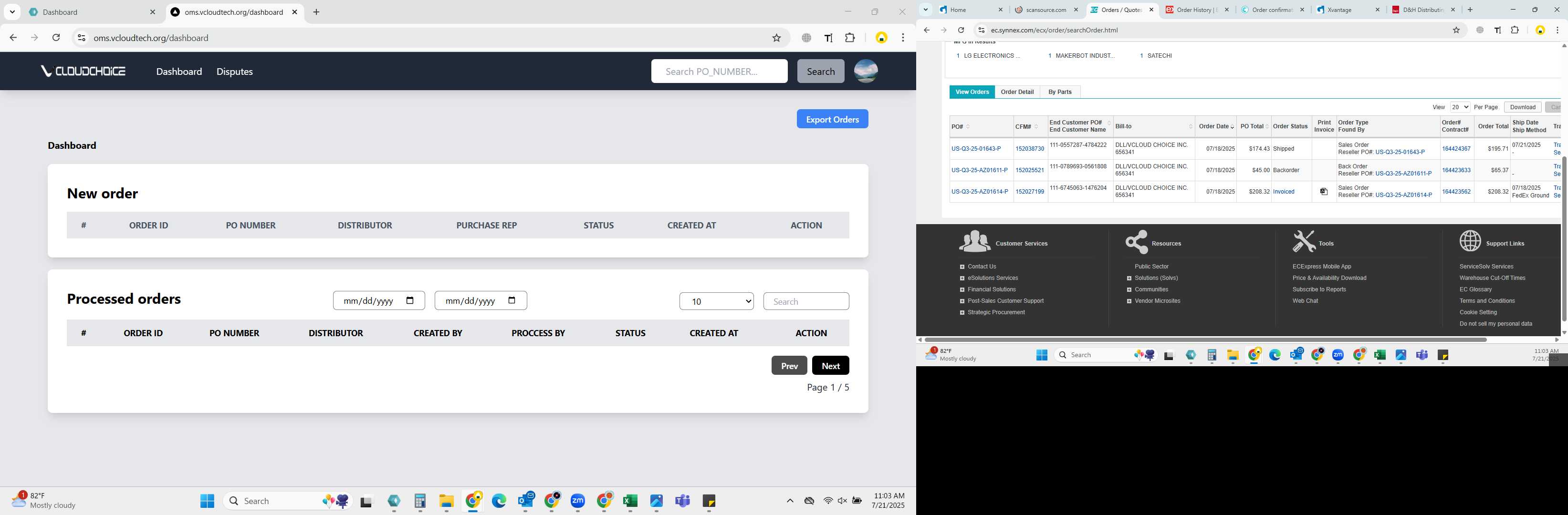Image resolution: width=1568 pixels, height=515 pixels.
Task: Open CFM# link 152025521
Action: tap(1029, 170)
